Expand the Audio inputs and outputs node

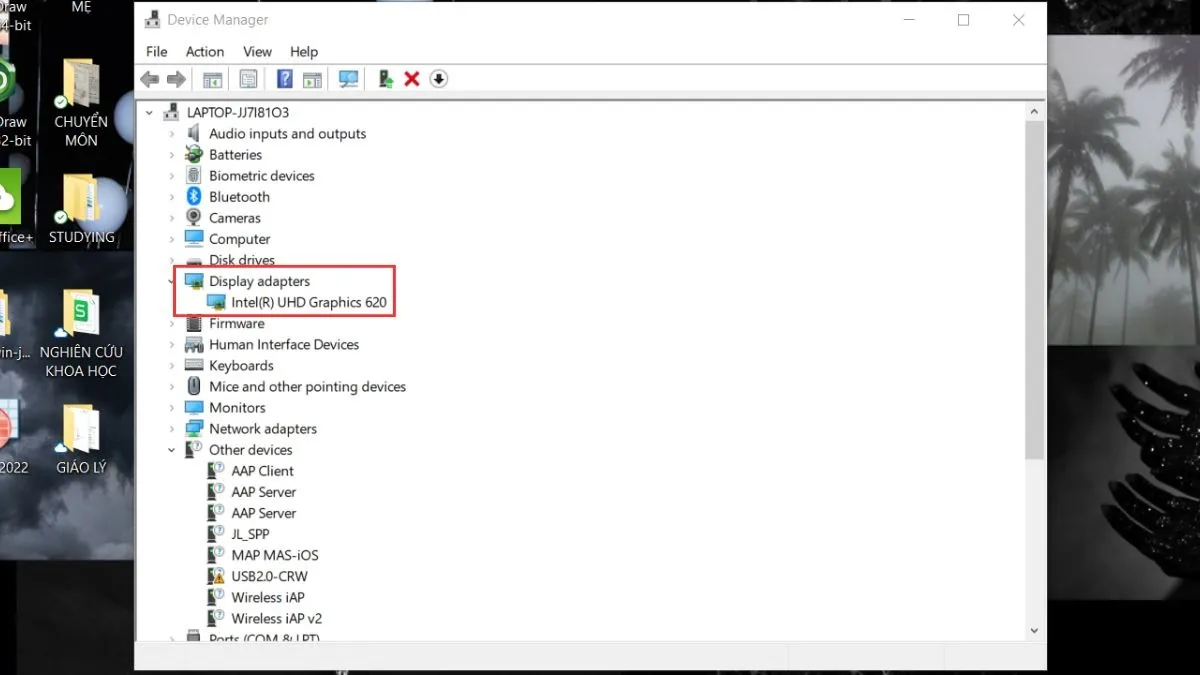click(x=172, y=134)
